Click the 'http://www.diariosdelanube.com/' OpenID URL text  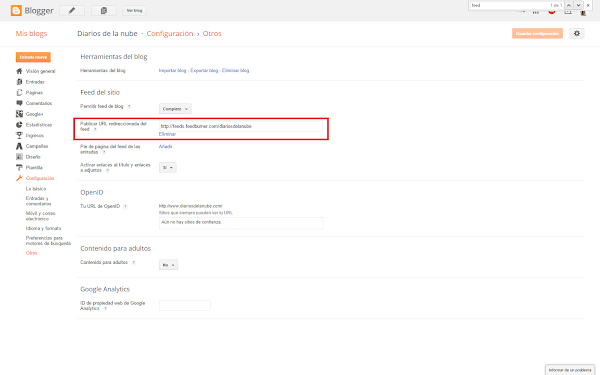pos(191,206)
